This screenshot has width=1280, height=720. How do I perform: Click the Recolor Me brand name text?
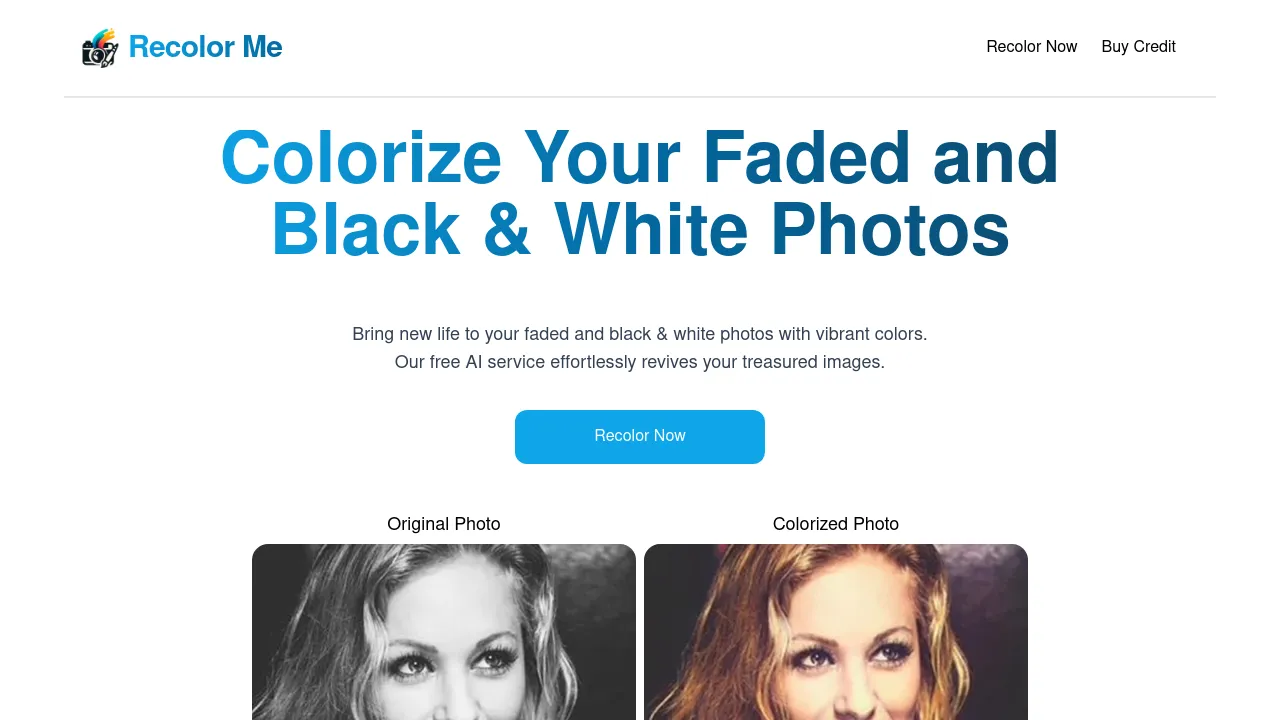(205, 47)
